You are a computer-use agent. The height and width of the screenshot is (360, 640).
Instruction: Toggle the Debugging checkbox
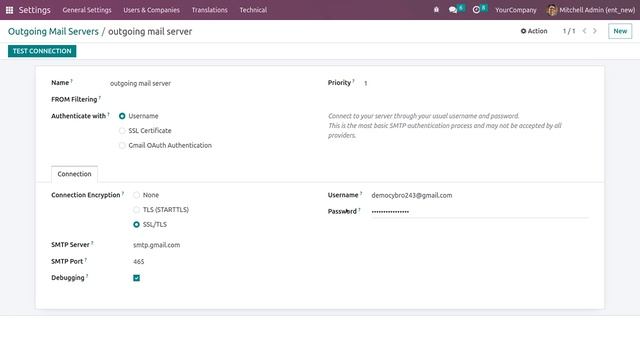coord(136,278)
